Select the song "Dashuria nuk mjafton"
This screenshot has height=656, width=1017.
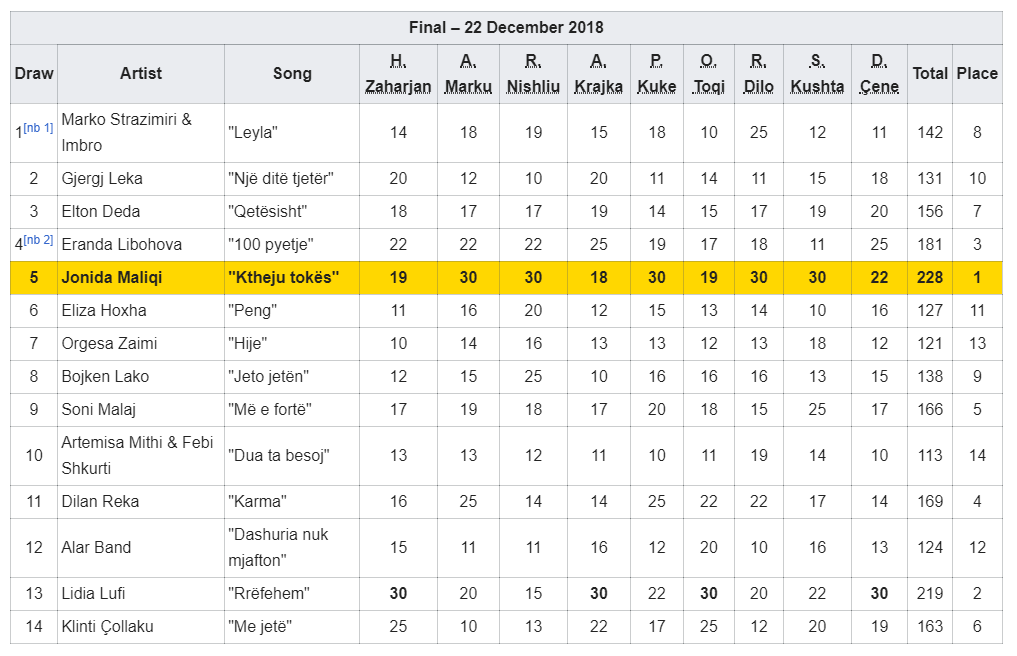(279, 547)
